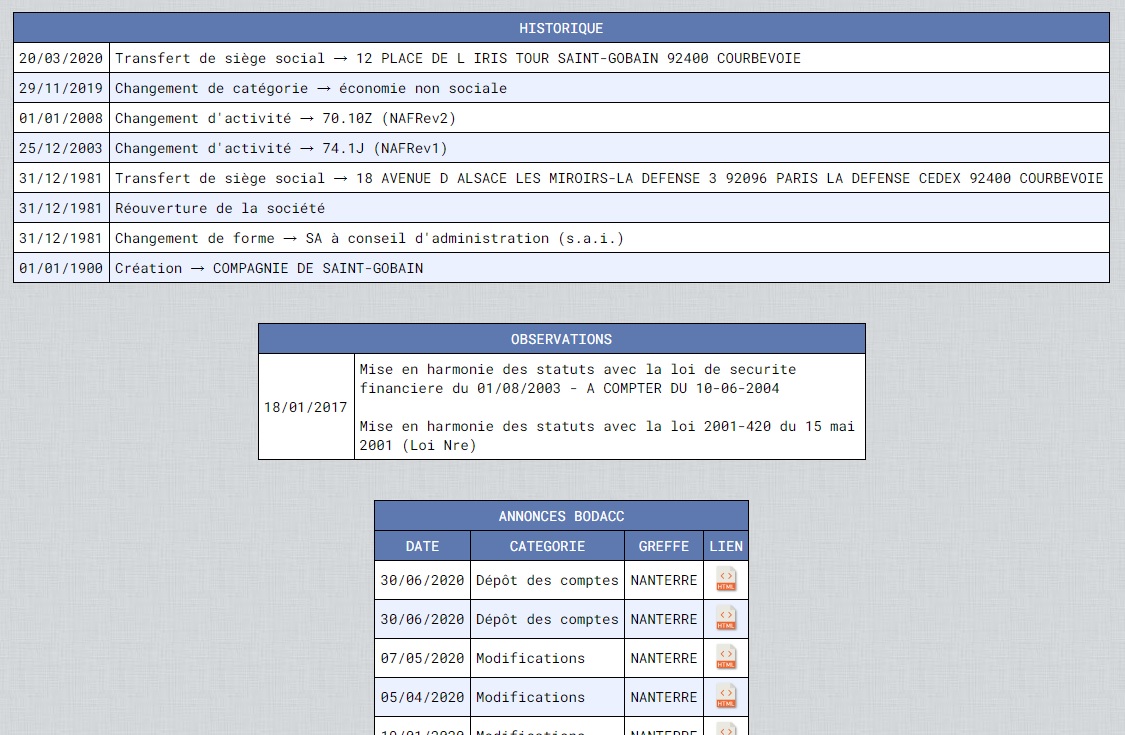Click Changement de catégorie économie non sociale

311,88
